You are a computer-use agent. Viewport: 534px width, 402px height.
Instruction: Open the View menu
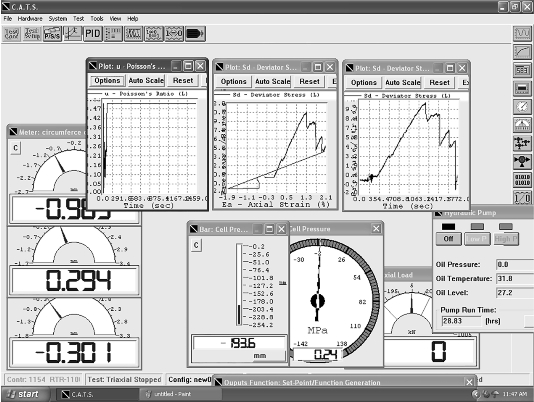(115, 19)
